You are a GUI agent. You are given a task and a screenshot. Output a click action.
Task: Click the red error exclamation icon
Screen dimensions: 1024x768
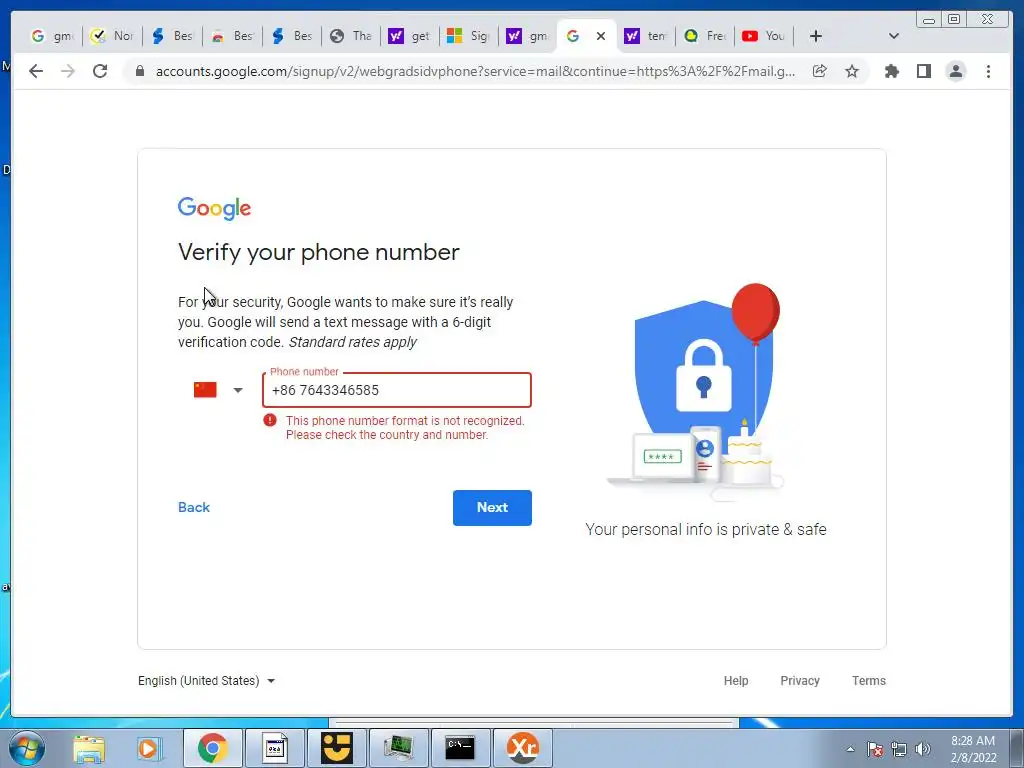[x=270, y=420]
